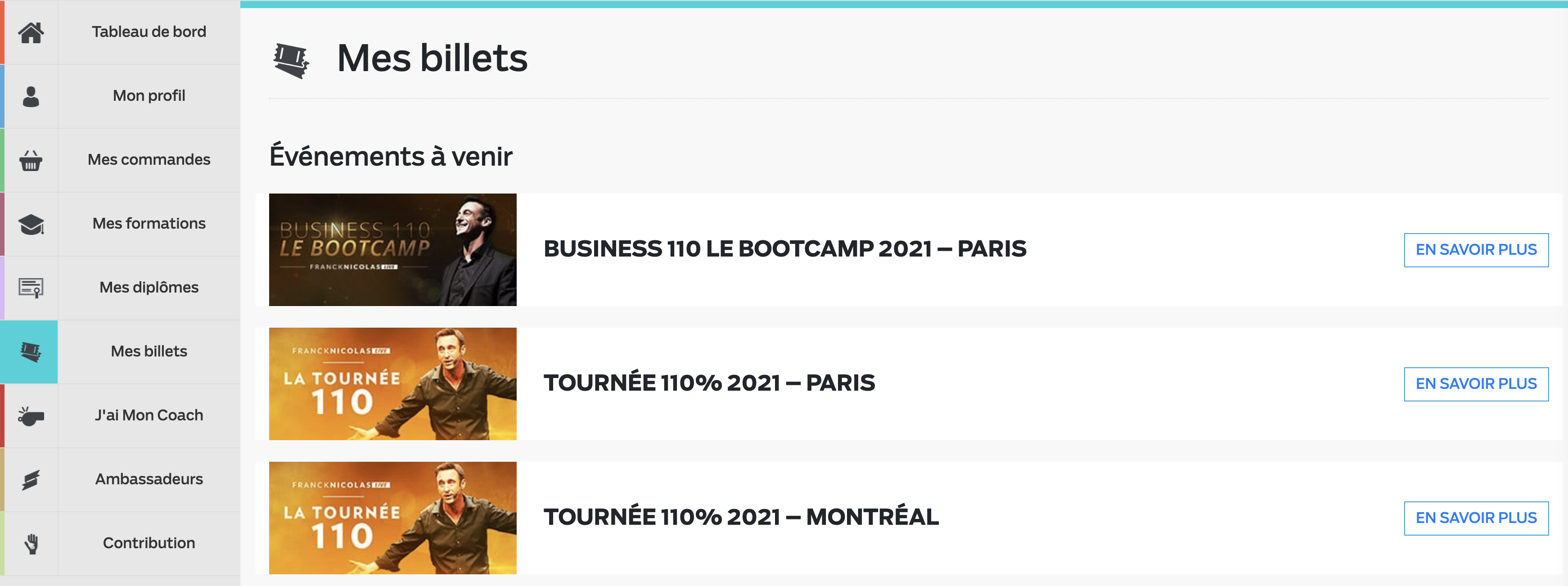Click the Tournée 110% 2021 – Paris title
Image resolution: width=1568 pixels, height=586 pixels.
(x=709, y=383)
